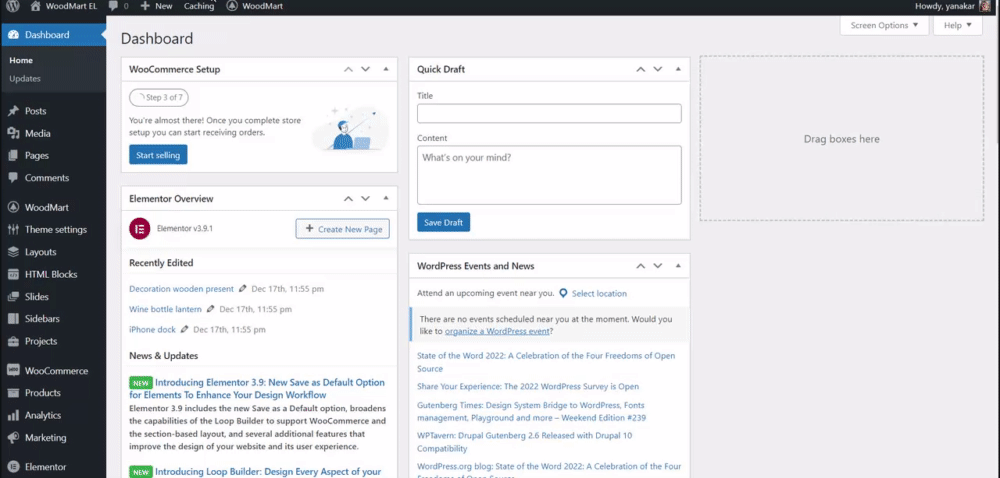Image resolution: width=1000 pixels, height=478 pixels.
Task: Collapse the Quick Draft panel
Action: coord(678,69)
